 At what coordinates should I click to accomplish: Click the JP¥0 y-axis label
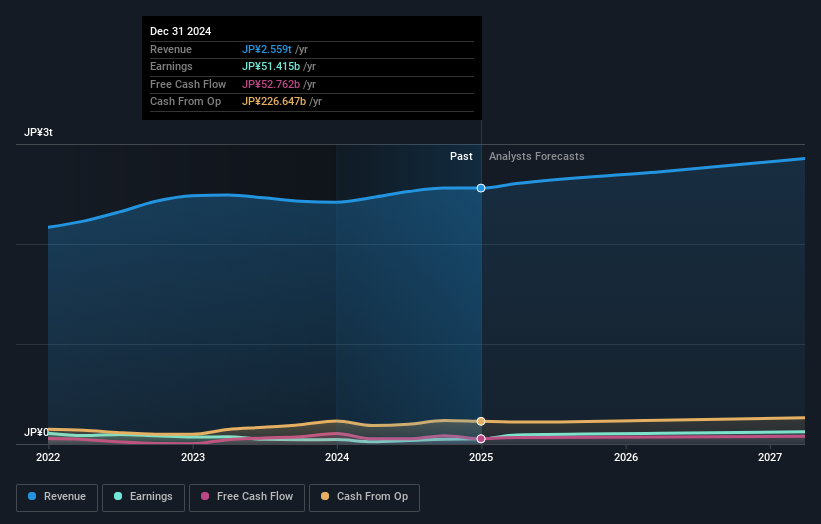[x=36, y=432]
